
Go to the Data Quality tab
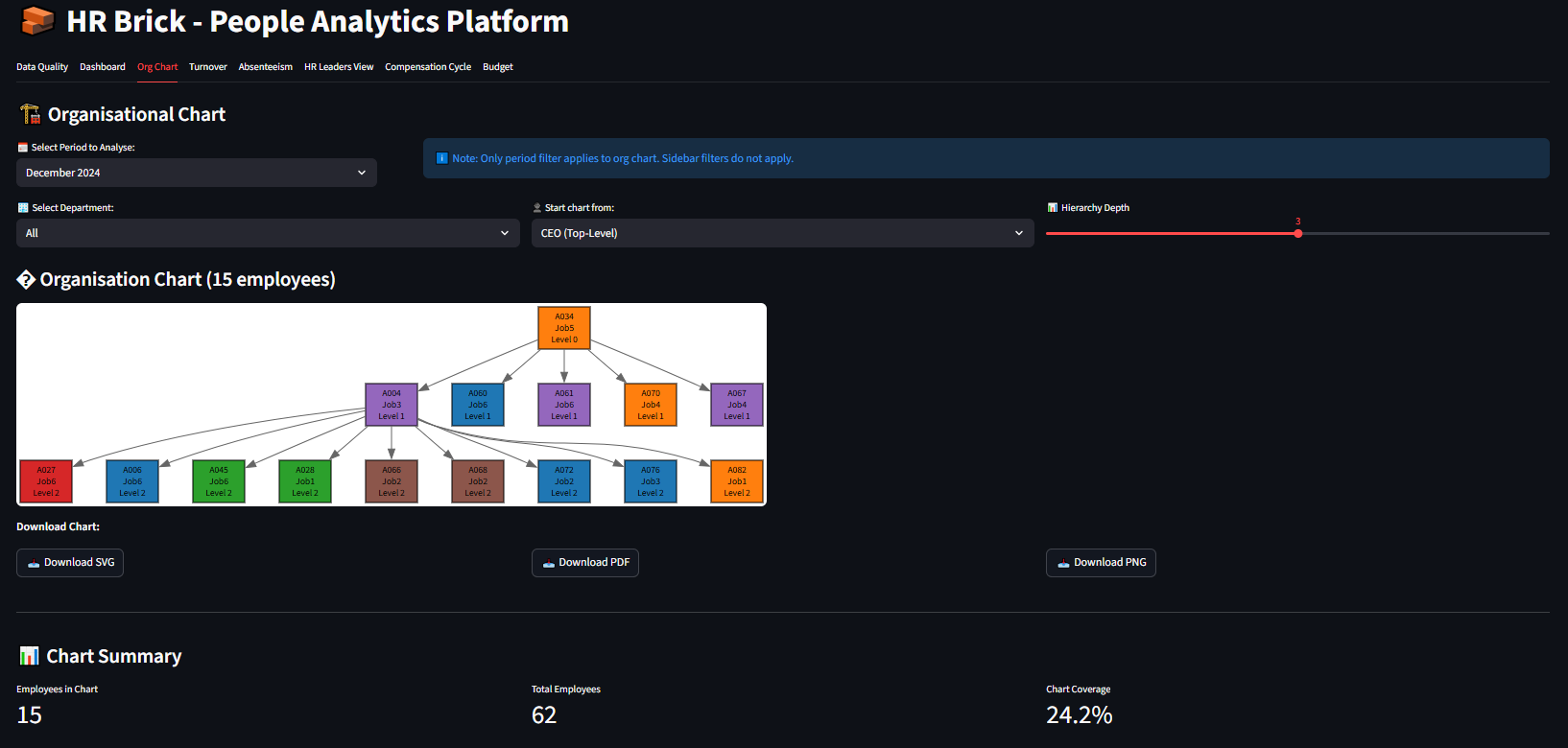pos(42,67)
